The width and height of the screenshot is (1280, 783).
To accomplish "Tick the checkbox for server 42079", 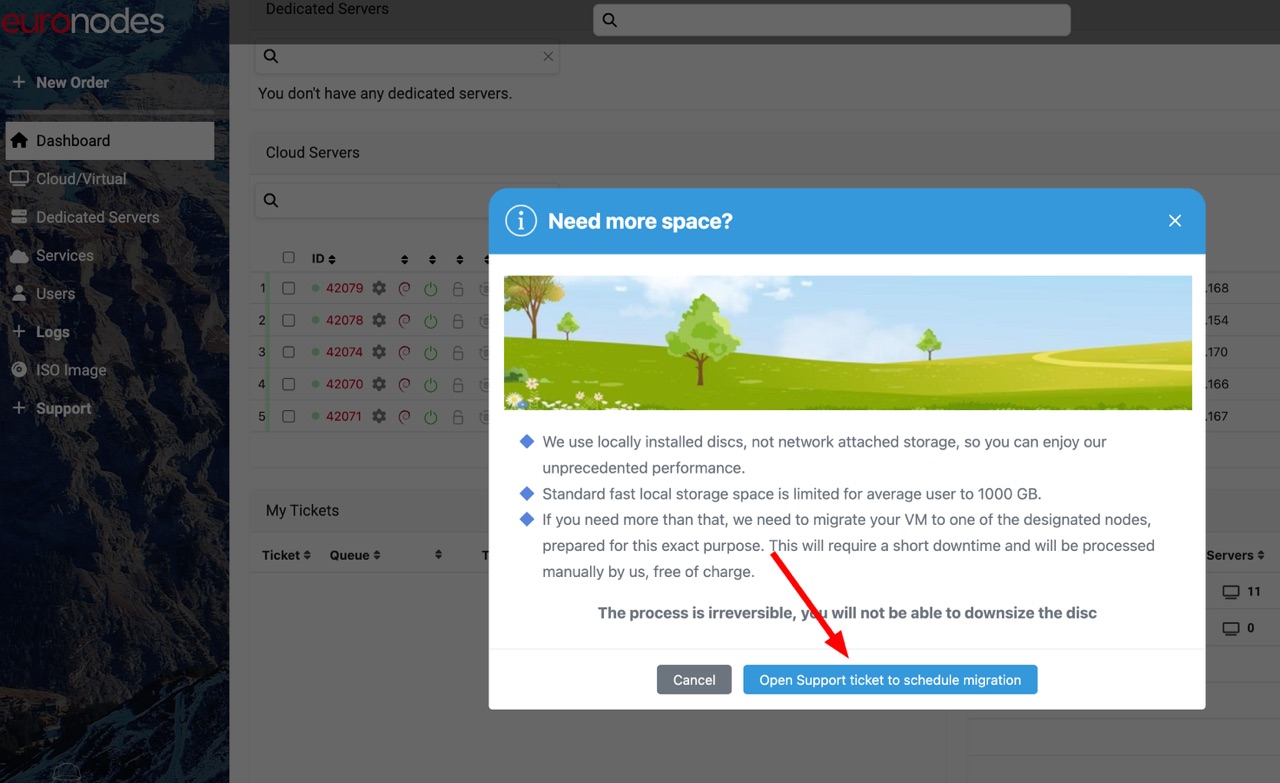I will [x=288, y=288].
